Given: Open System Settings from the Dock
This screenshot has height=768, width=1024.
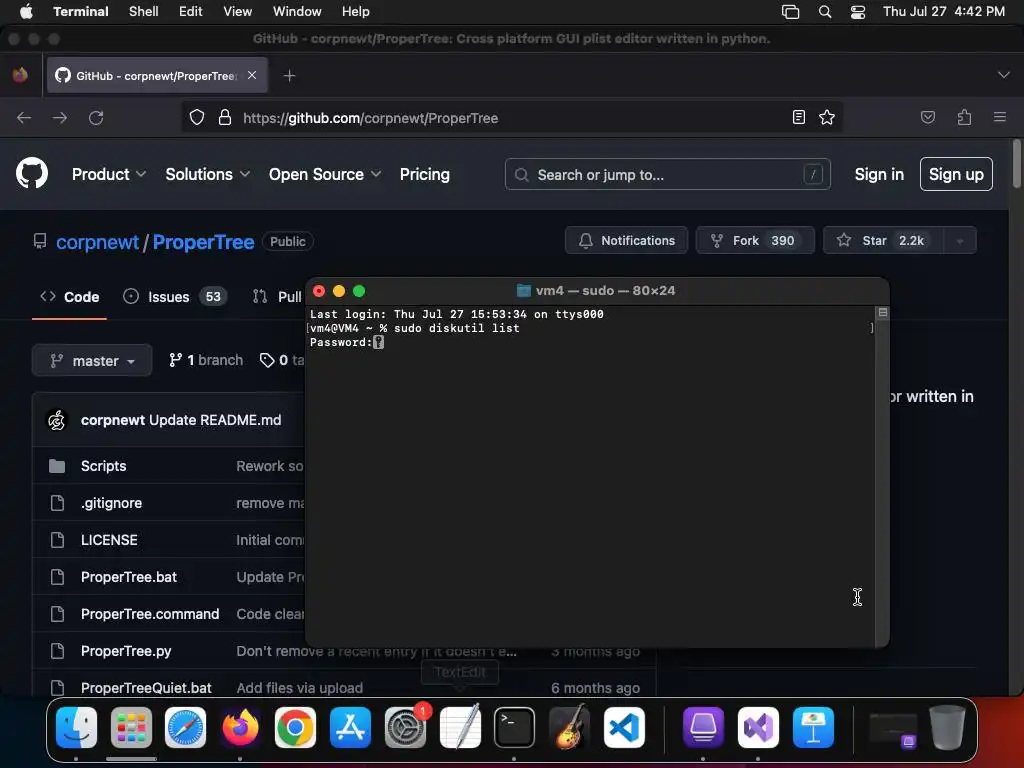Looking at the screenshot, I should pyautogui.click(x=405, y=727).
